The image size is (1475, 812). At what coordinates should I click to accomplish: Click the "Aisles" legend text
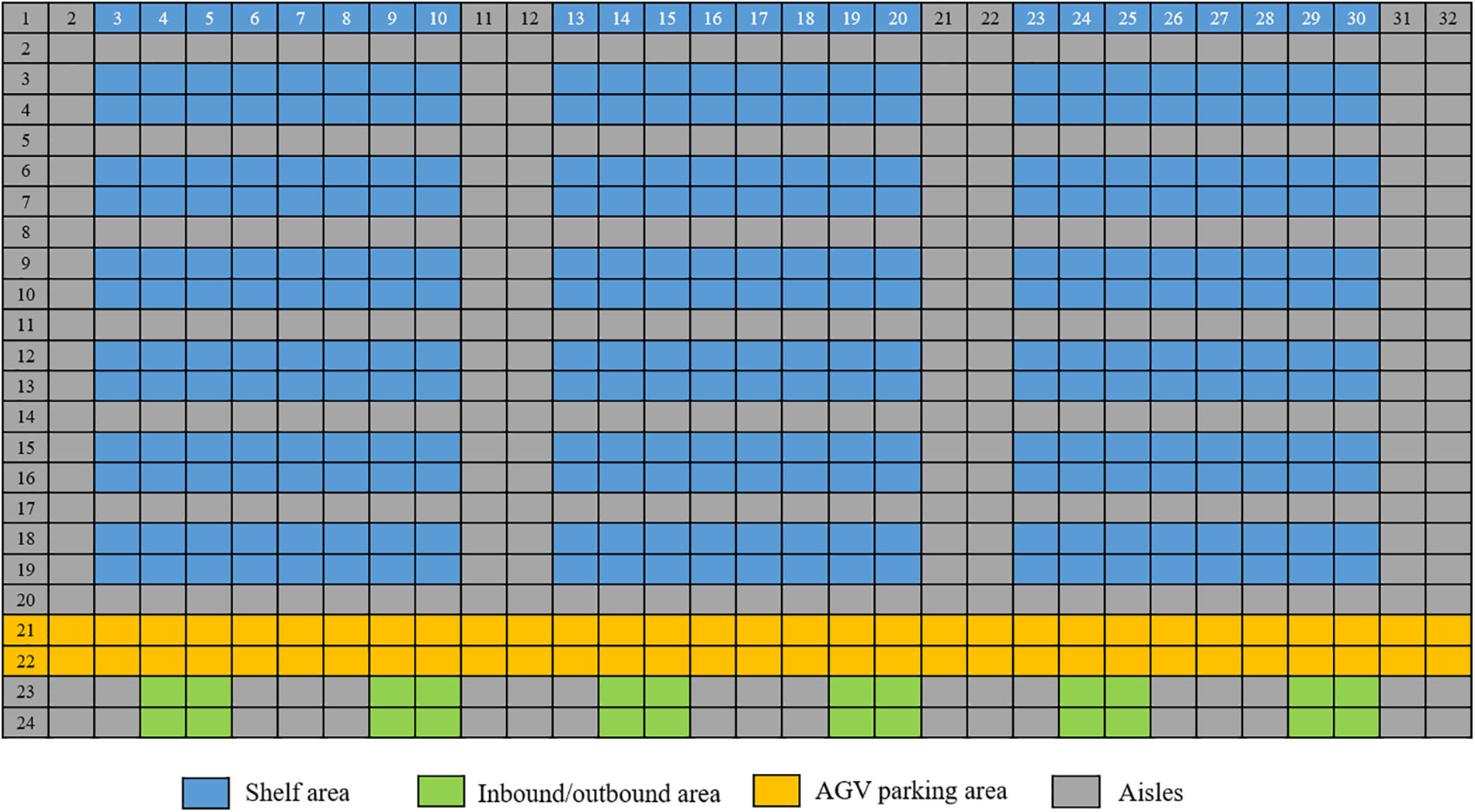coord(1150,793)
